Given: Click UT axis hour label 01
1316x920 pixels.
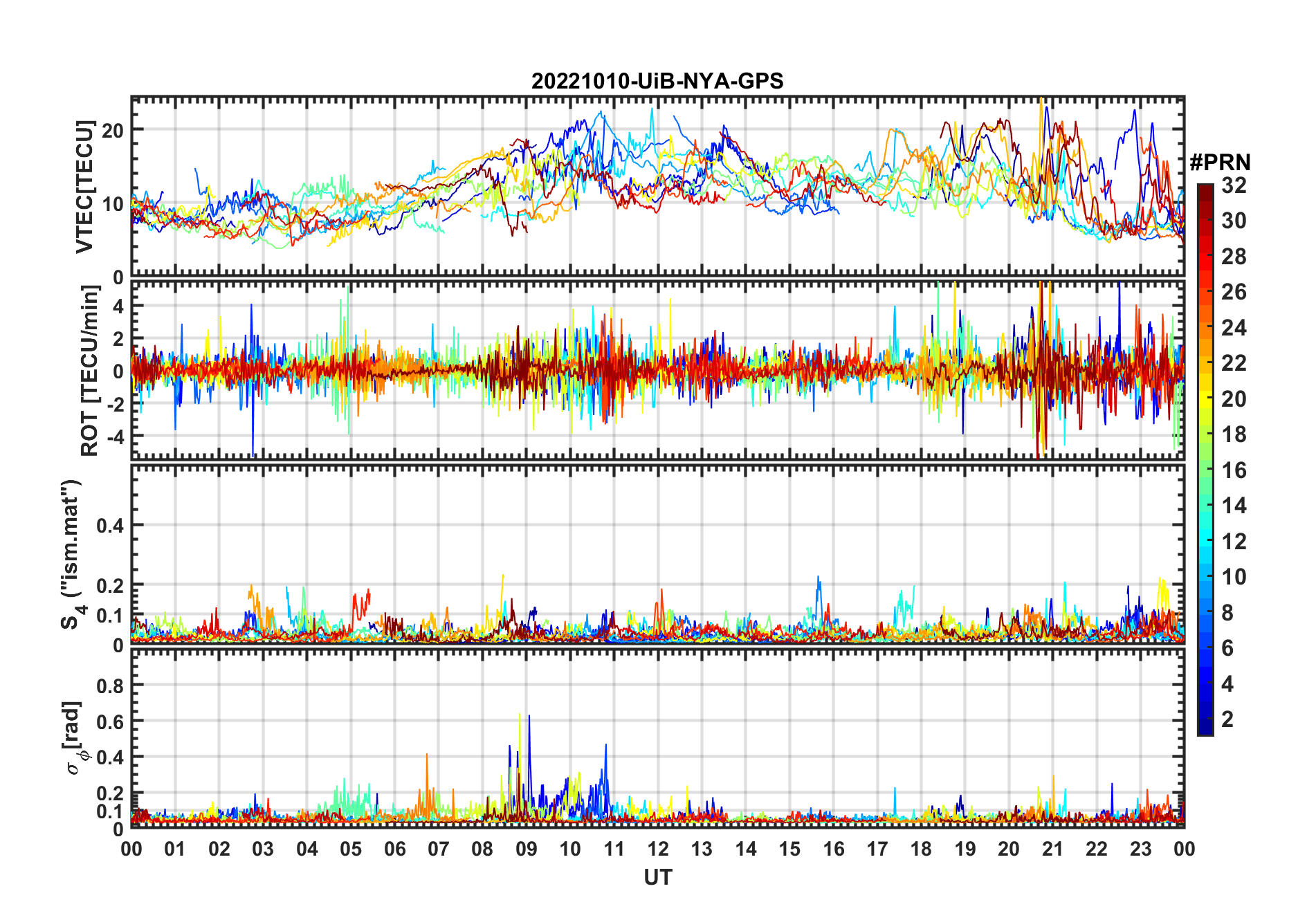Looking at the screenshot, I should pos(175,849).
